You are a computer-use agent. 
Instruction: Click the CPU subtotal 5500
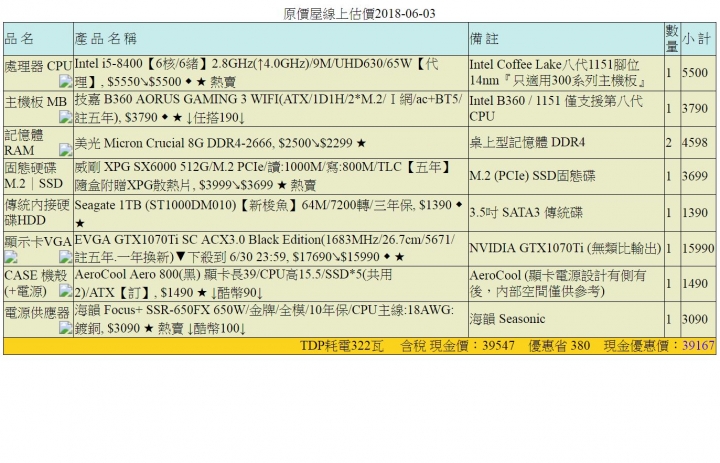point(695,73)
